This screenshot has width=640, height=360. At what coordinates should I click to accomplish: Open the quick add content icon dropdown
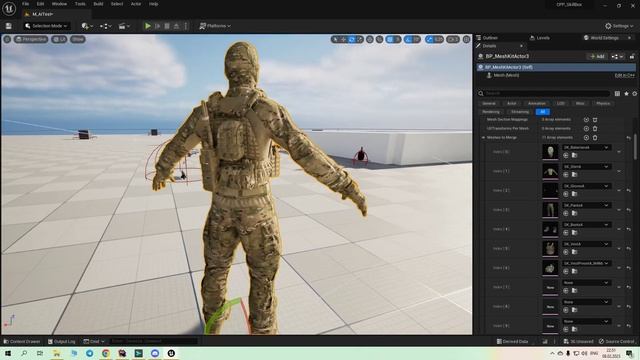87,26
